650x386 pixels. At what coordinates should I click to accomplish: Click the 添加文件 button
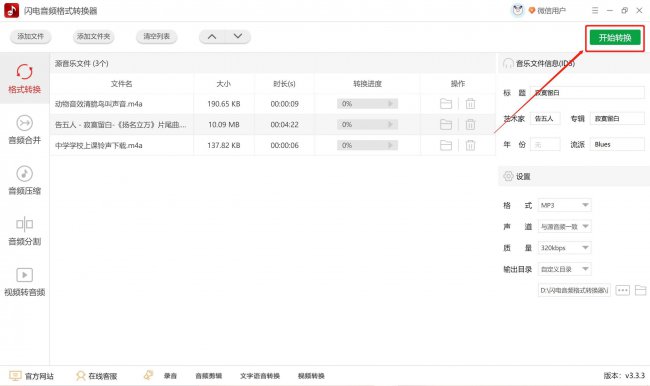click(30, 36)
